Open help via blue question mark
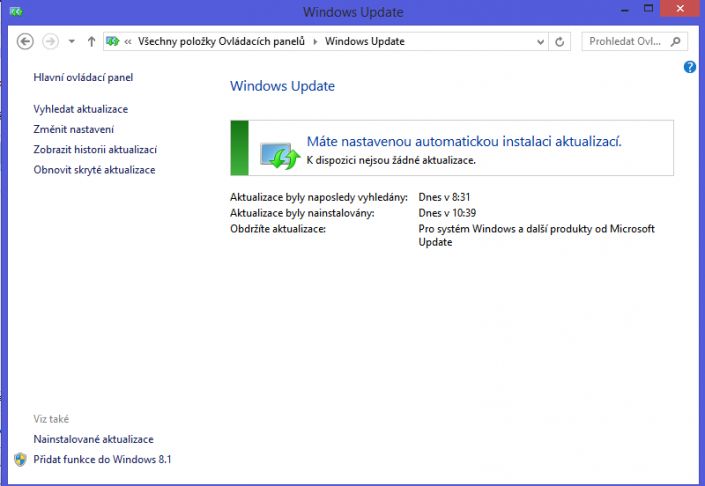 690,67
